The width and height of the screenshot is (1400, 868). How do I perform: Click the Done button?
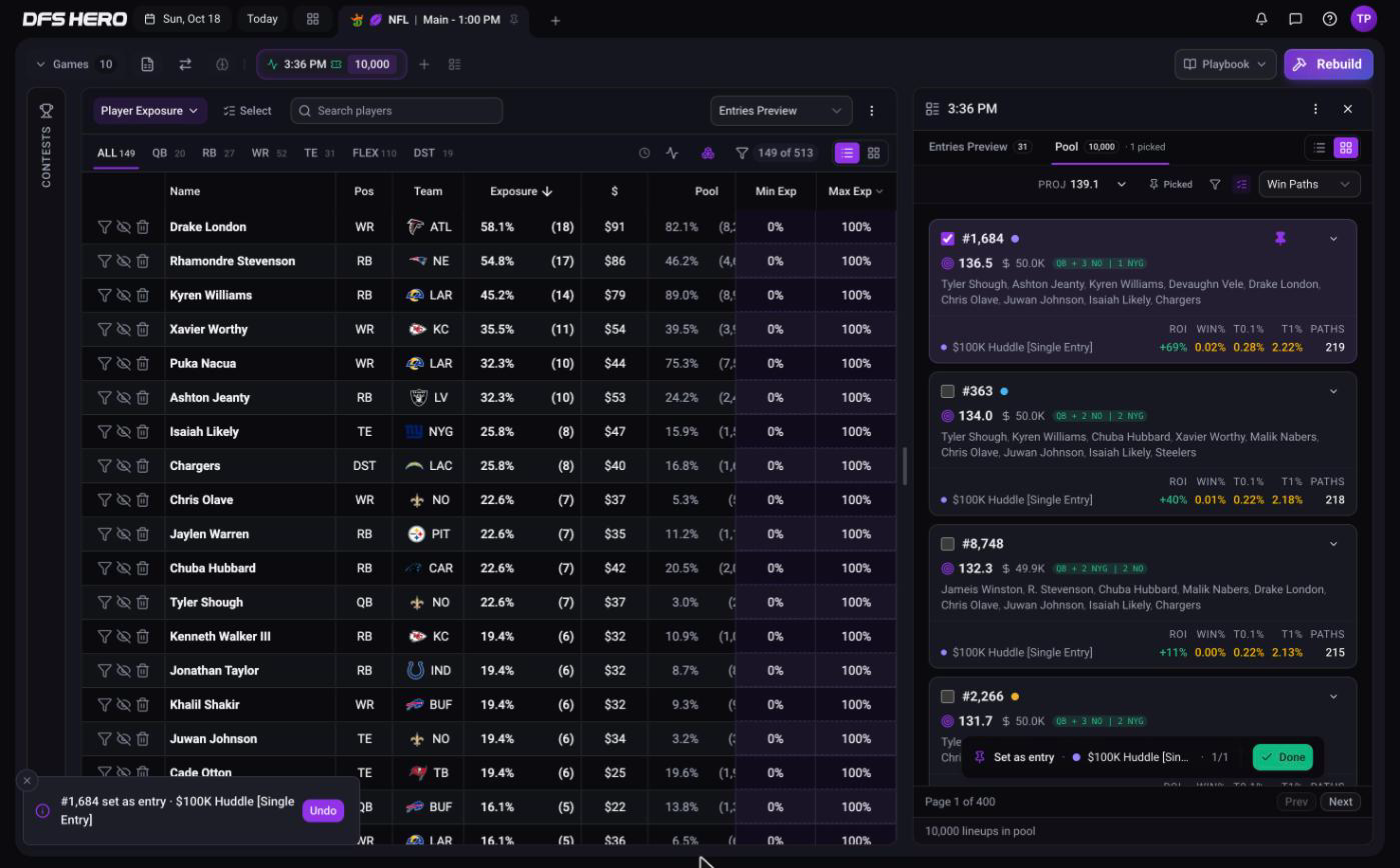coord(1282,757)
